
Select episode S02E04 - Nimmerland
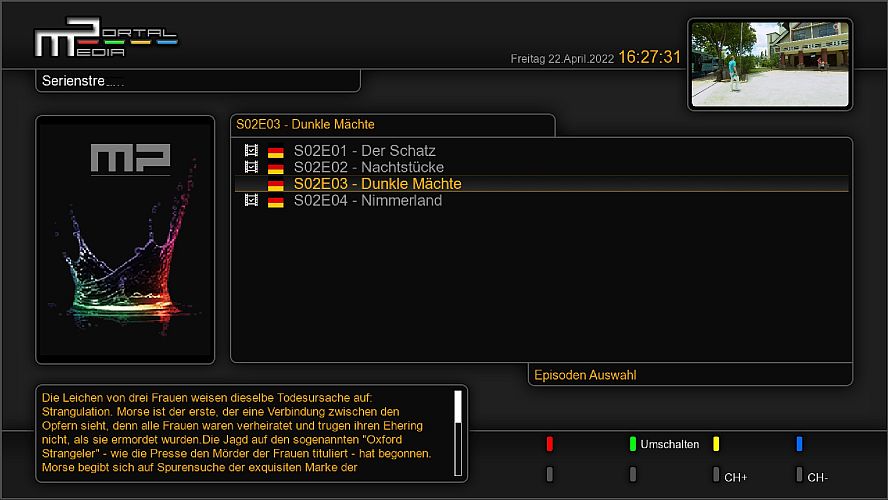point(367,201)
